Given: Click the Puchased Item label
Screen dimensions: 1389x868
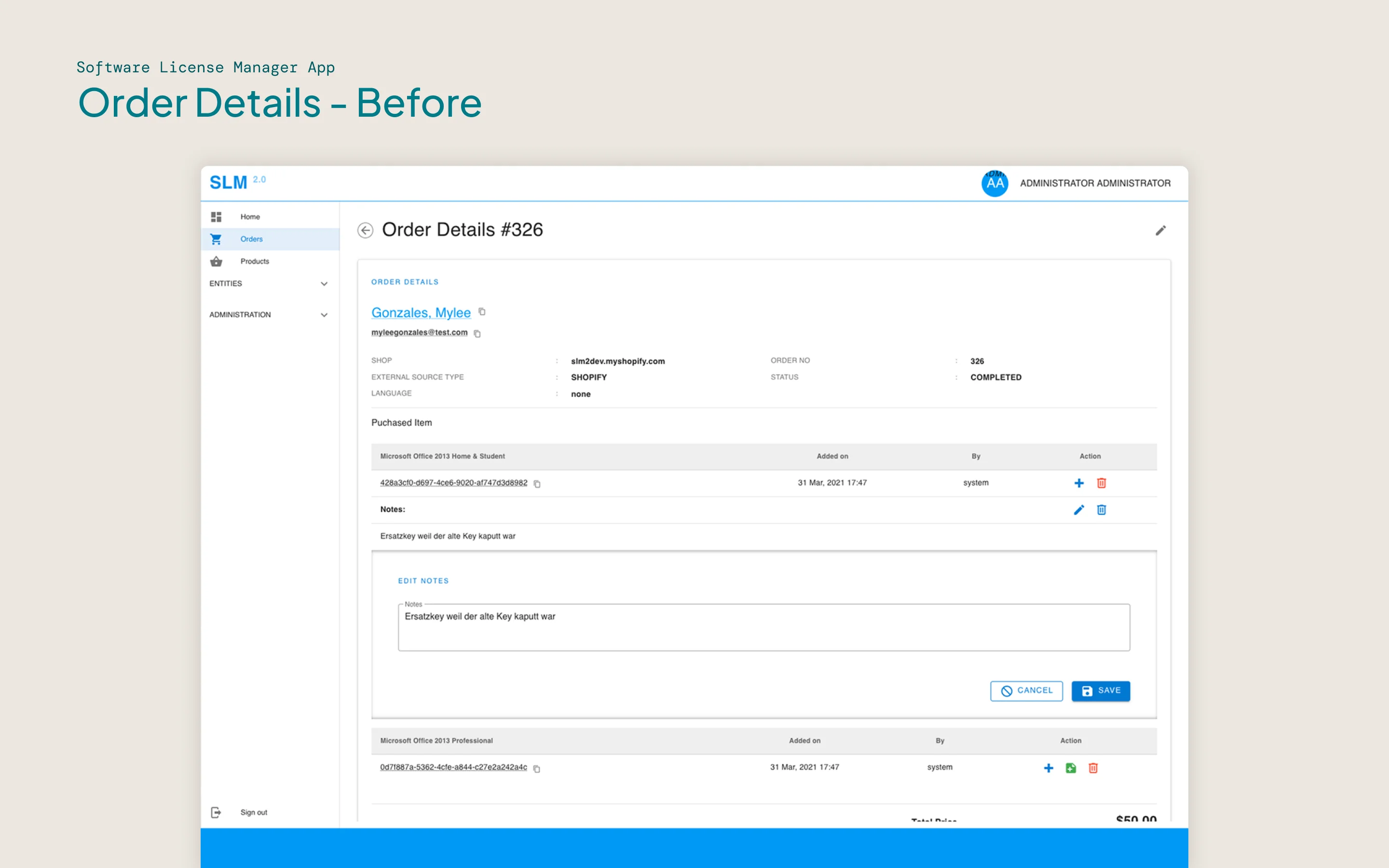Looking at the screenshot, I should [401, 422].
